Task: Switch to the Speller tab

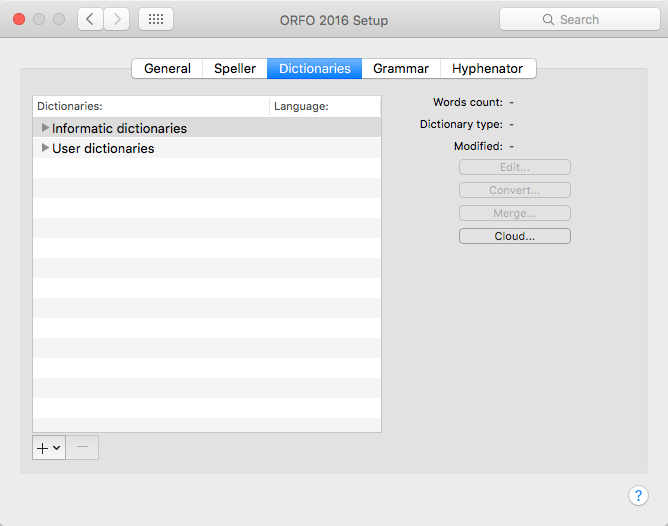Action: tap(235, 69)
